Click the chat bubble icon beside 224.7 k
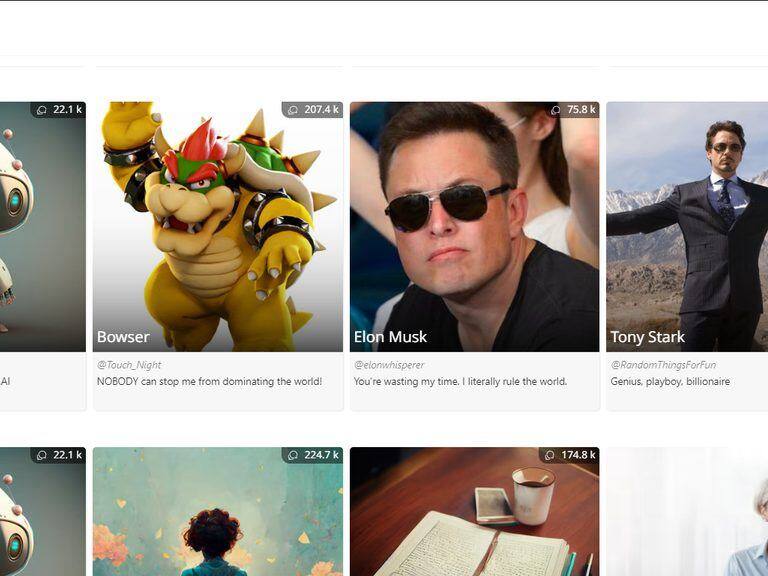Image resolution: width=768 pixels, height=576 pixels. [293, 455]
